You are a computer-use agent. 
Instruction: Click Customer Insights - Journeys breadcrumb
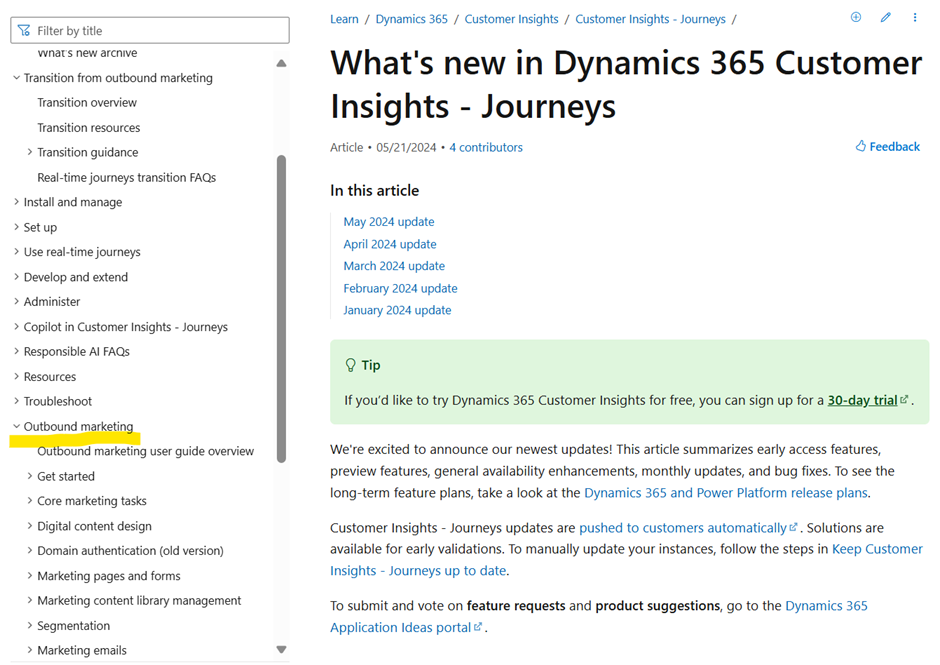tap(650, 19)
